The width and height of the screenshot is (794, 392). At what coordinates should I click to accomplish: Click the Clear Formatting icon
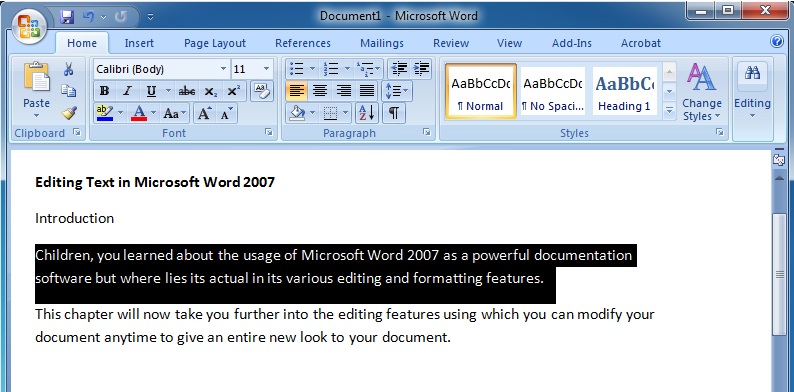point(262,91)
